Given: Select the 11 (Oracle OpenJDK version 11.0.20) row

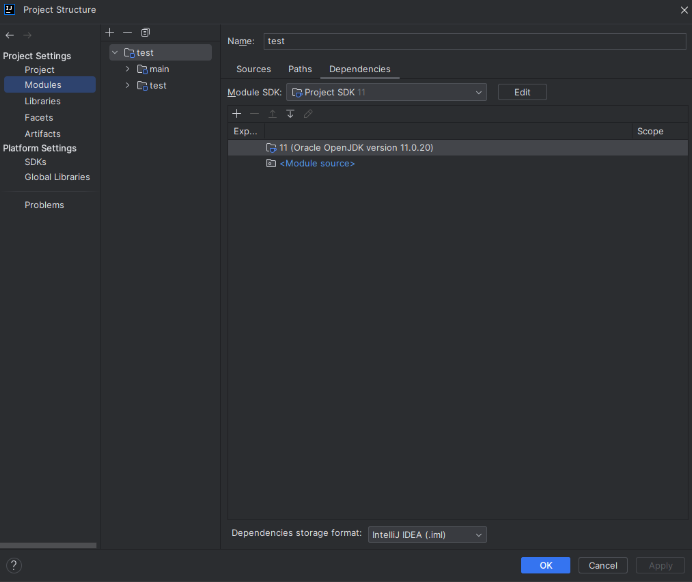Looking at the screenshot, I should (x=458, y=148).
